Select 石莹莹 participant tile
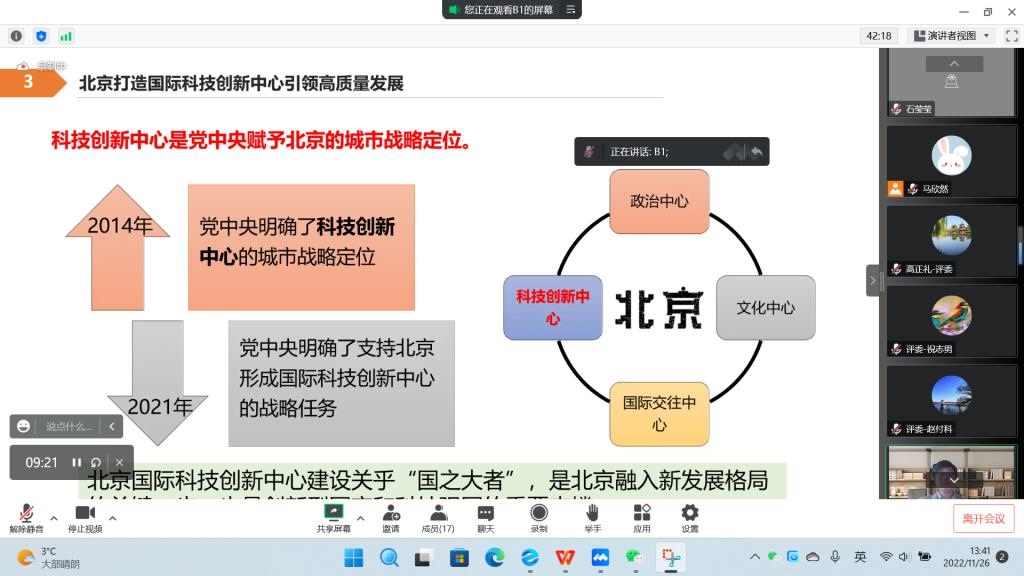 pos(951,83)
